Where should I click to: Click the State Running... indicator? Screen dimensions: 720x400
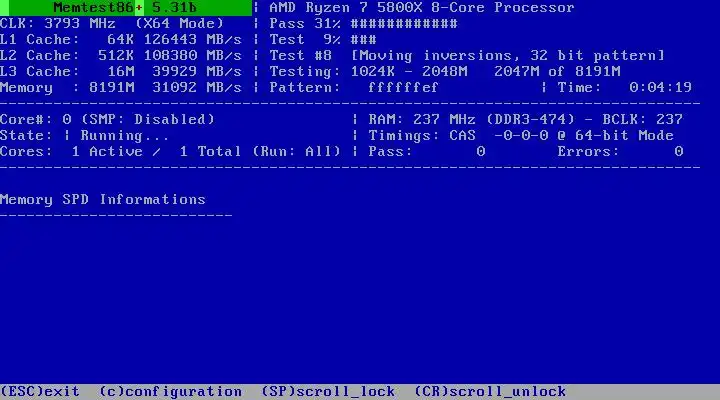[84, 136]
